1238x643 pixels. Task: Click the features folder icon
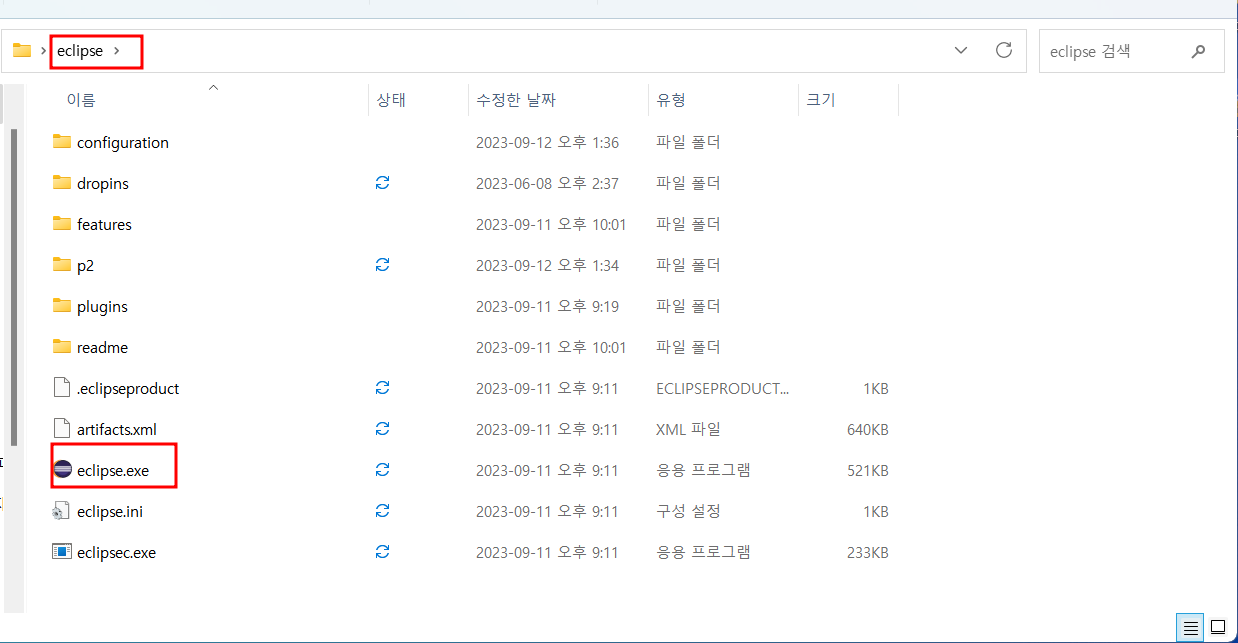[62, 224]
